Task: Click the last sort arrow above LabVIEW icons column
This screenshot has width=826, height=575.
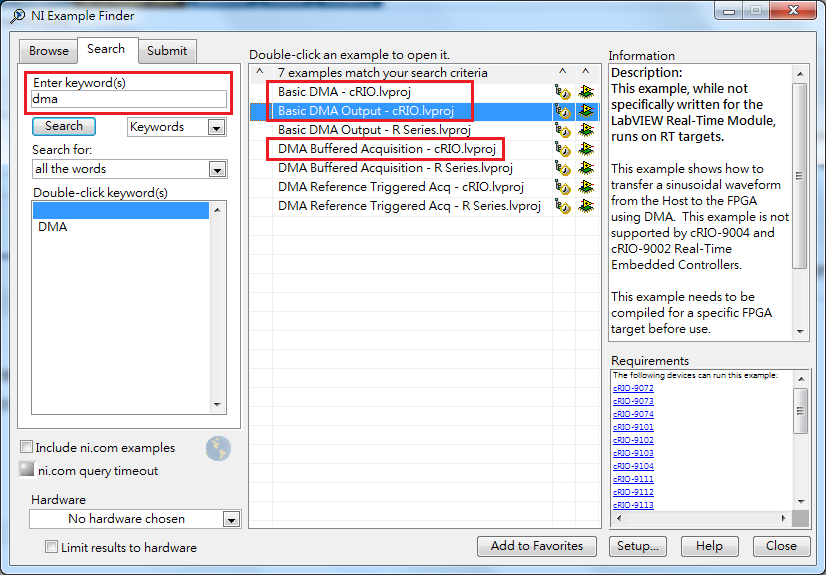Action: tap(586, 72)
